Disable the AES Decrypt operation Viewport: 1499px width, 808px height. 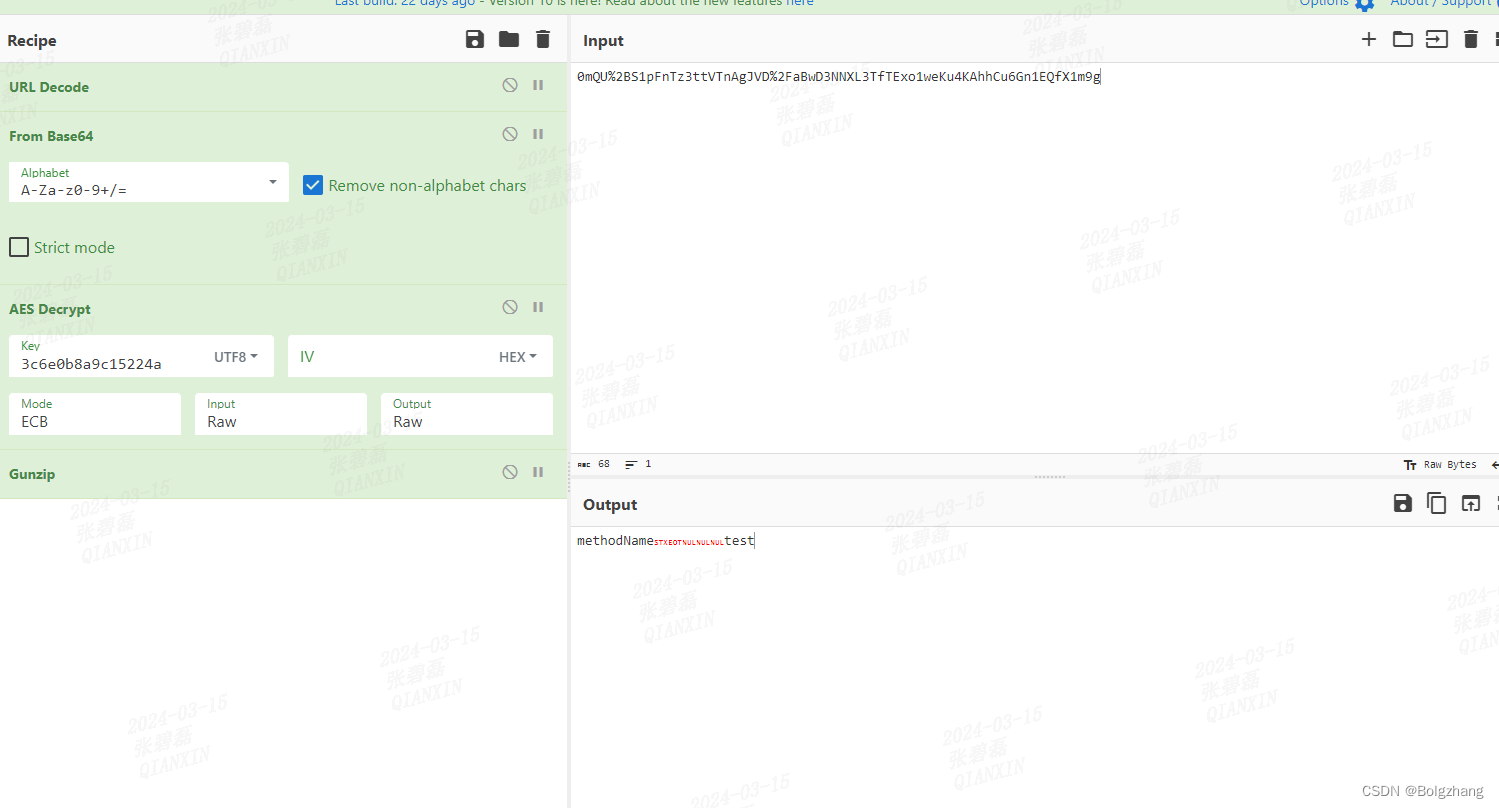point(510,308)
